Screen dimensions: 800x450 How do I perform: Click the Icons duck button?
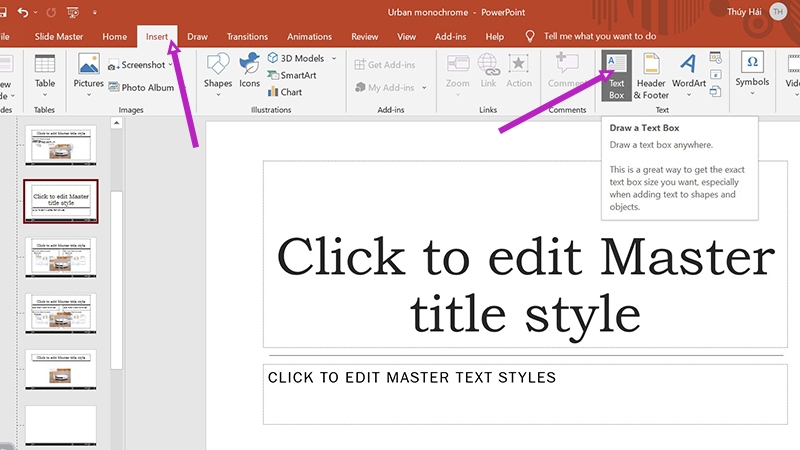click(x=249, y=71)
